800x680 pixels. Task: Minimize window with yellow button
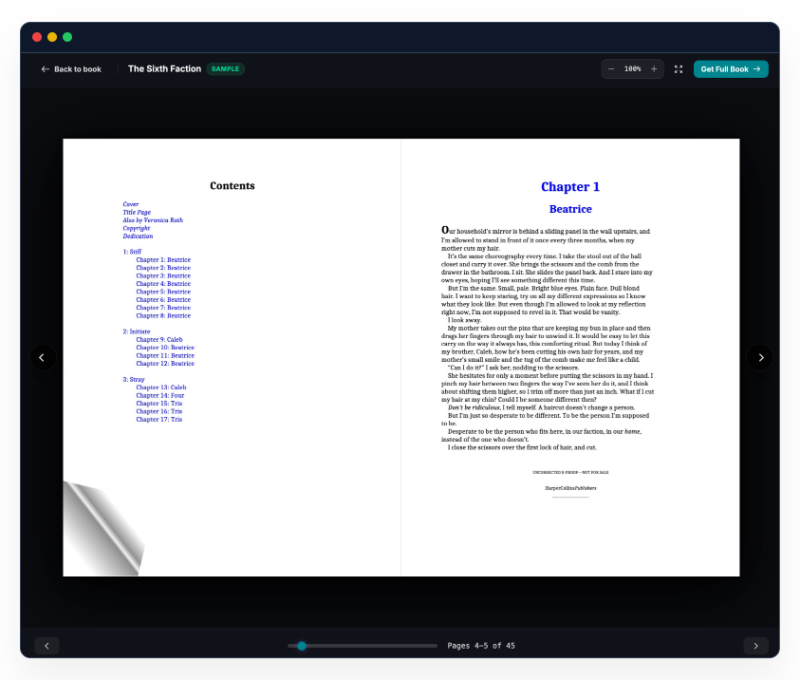52,37
